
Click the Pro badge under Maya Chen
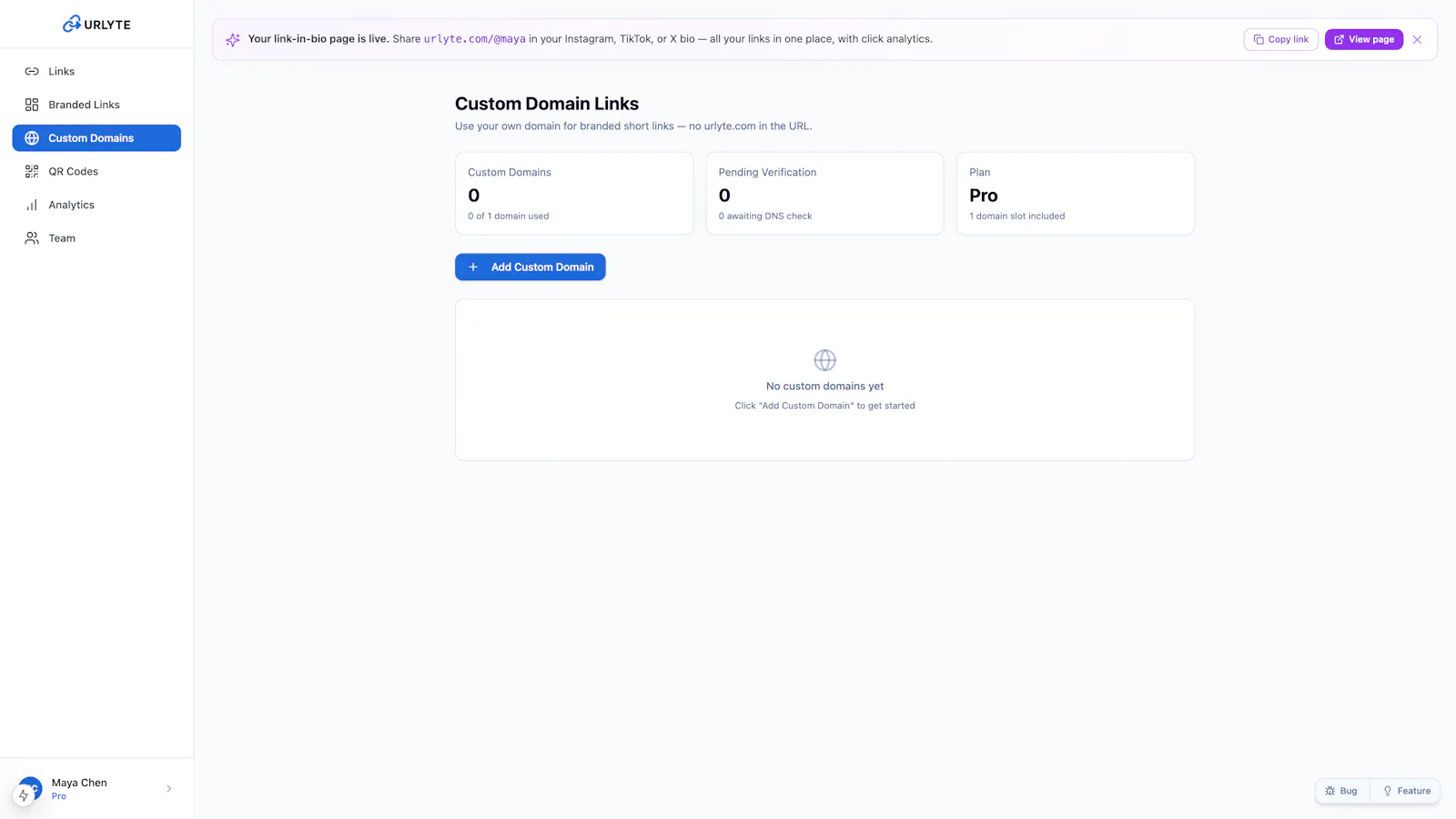(x=59, y=796)
